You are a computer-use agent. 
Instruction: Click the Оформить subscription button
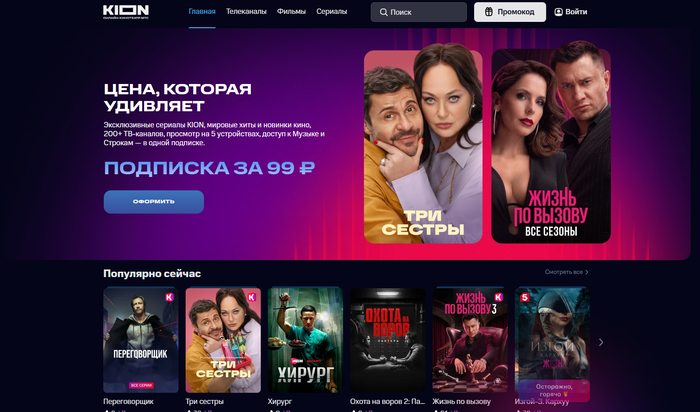point(154,202)
